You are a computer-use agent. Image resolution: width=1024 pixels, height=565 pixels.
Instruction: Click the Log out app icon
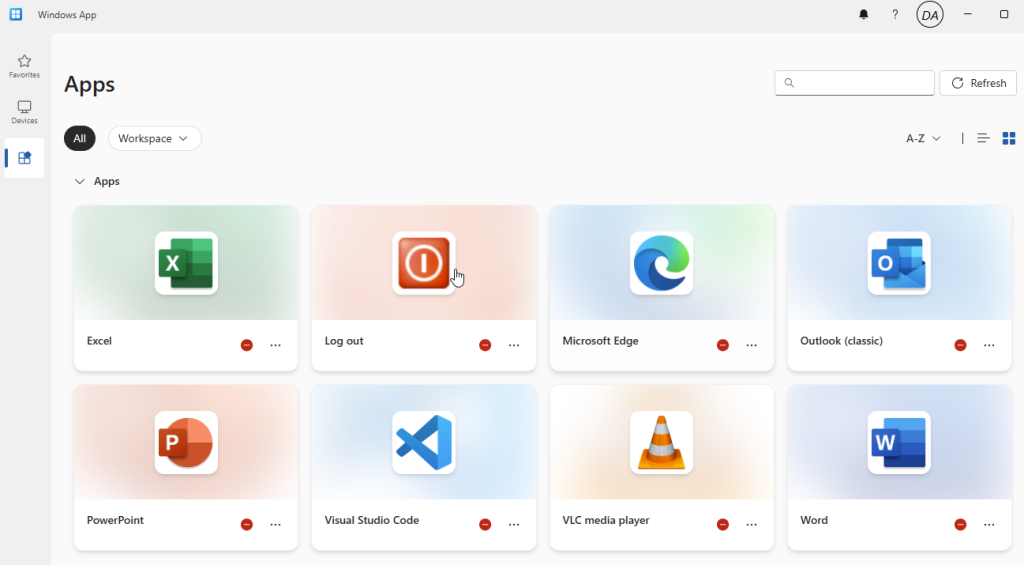tap(423, 263)
